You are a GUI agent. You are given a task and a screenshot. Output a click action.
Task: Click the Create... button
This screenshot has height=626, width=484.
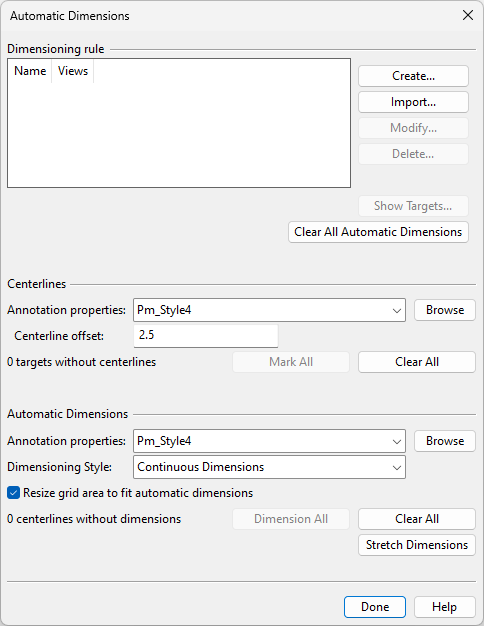pyautogui.click(x=413, y=76)
